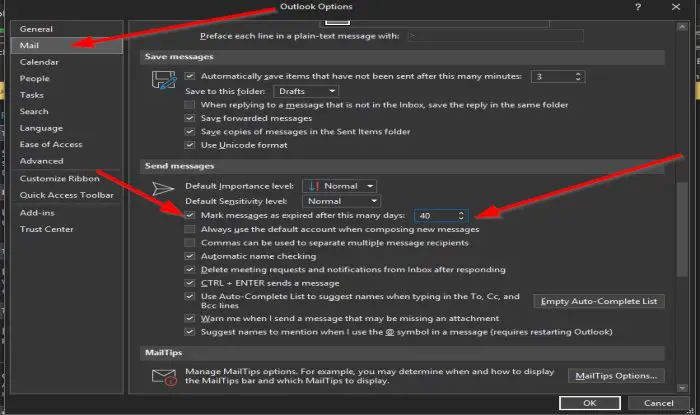Toggle automatically save unsent items checkbox
700x415 pixels.
(190, 76)
